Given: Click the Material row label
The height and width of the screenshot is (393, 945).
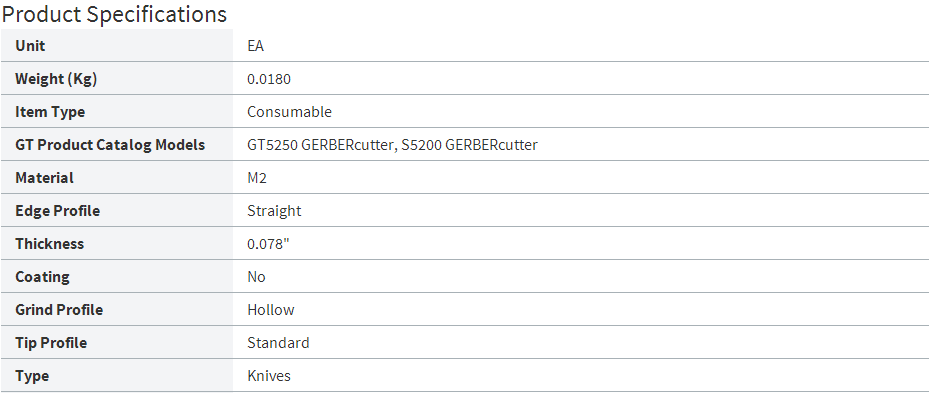Looking at the screenshot, I should [x=45, y=178].
